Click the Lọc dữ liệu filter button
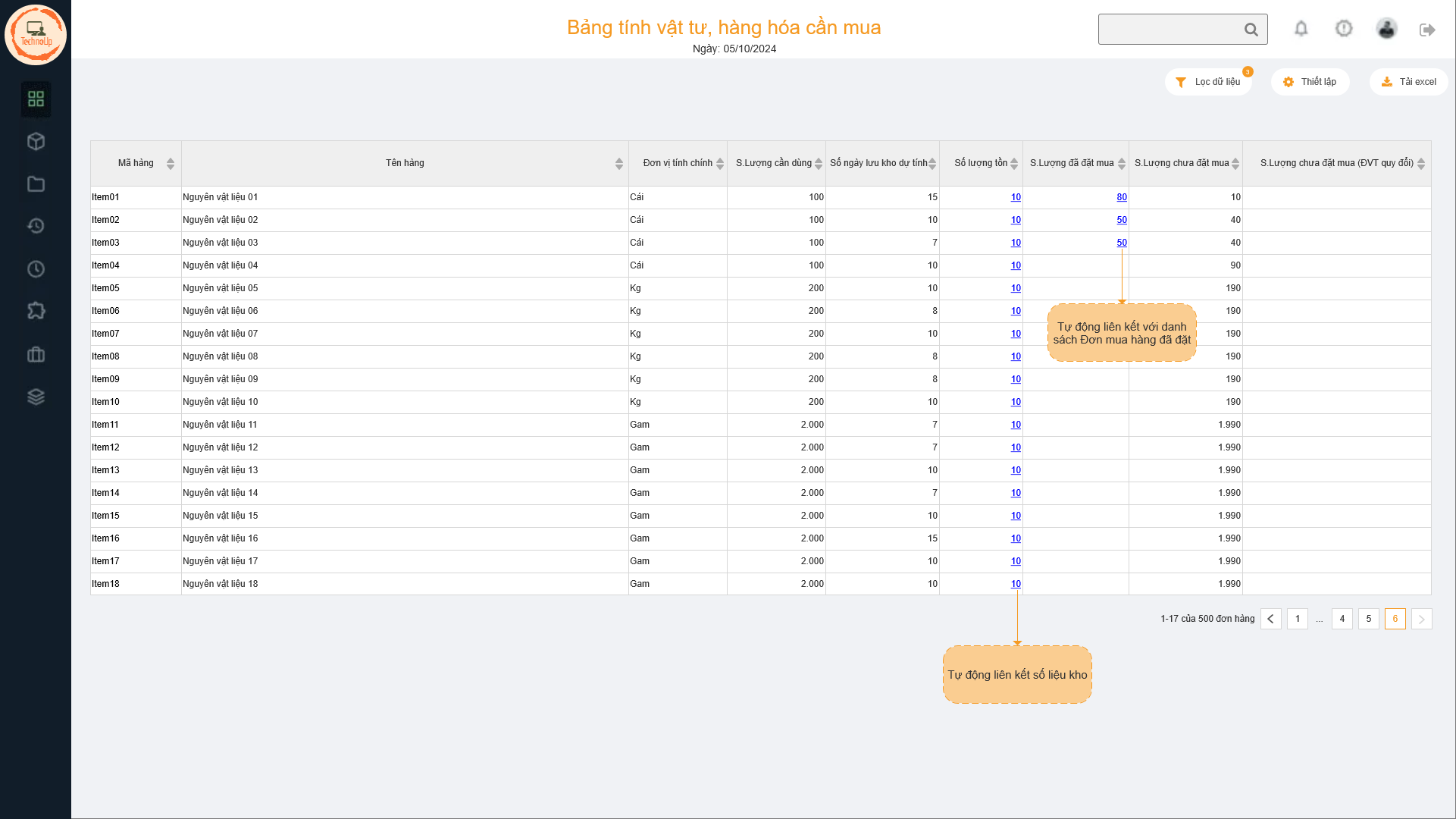Image resolution: width=1456 pixels, height=819 pixels. pos(1208,82)
